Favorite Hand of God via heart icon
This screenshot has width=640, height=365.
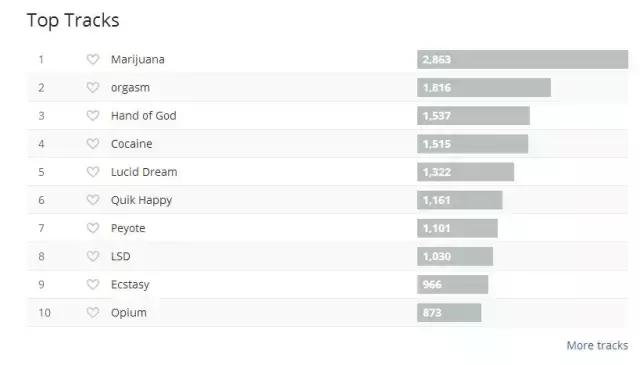pyautogui.click(x=93, y=116)
